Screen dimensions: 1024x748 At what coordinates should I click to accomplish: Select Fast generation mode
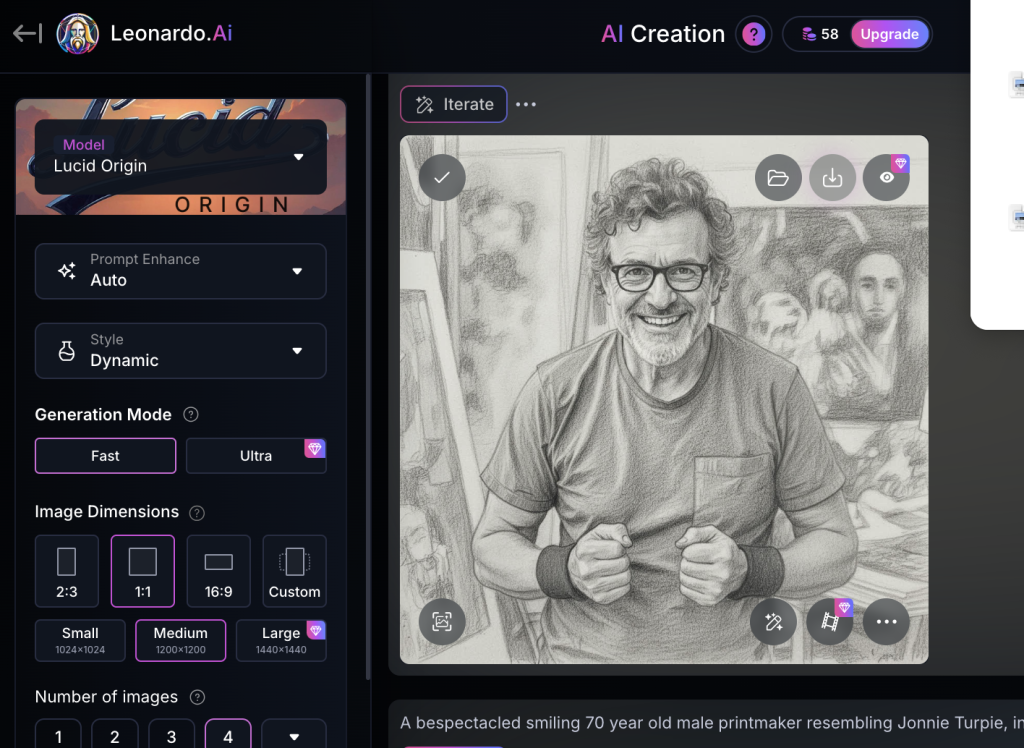click(x=105, y=456)
